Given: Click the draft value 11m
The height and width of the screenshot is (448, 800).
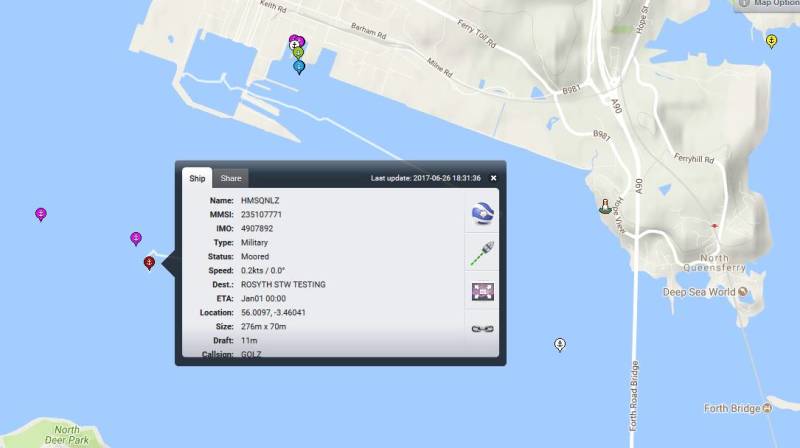Looking at the screenshot, I should (249, 340).
